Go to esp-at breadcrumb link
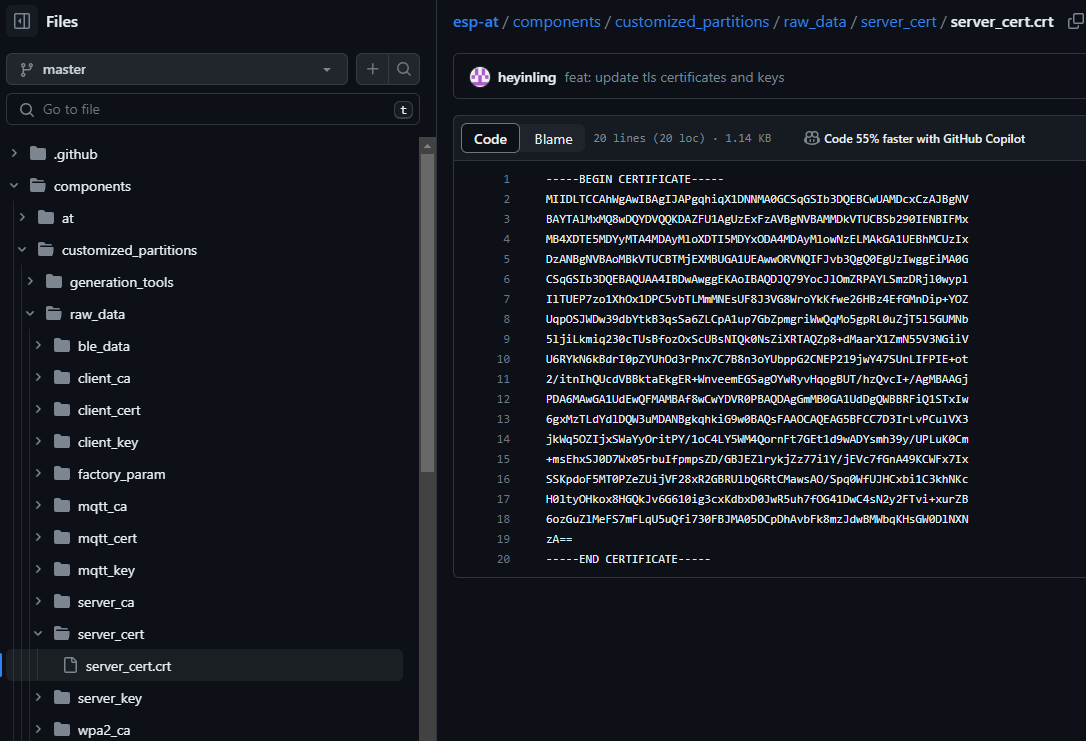Image resolution: width=1086 pixels, height=741 pixels. tap(476, 21)
